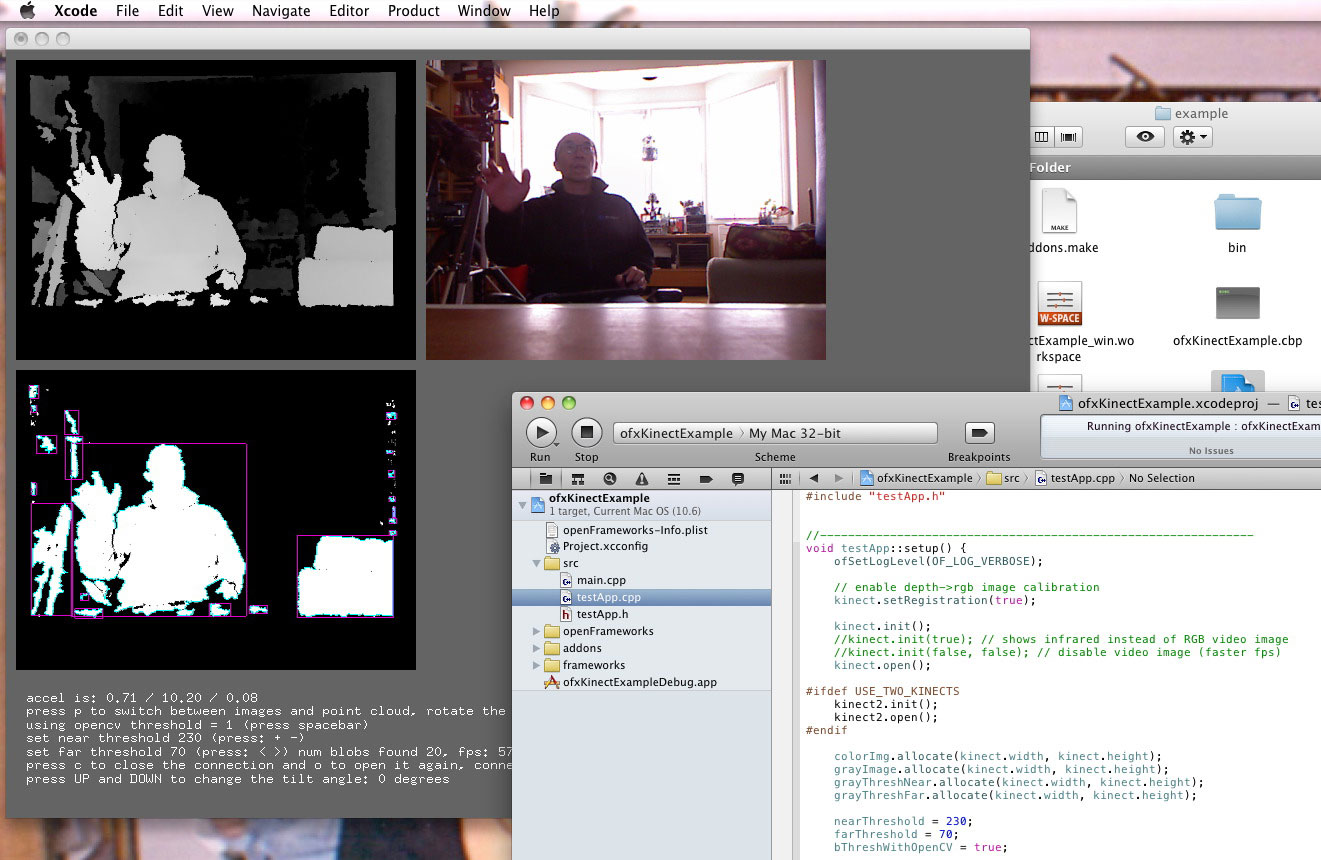The width and height of the screenshot is (1321, 860).
Task: Open the Navigate menu
Action: pyautogui.click(x=281, y=11)
